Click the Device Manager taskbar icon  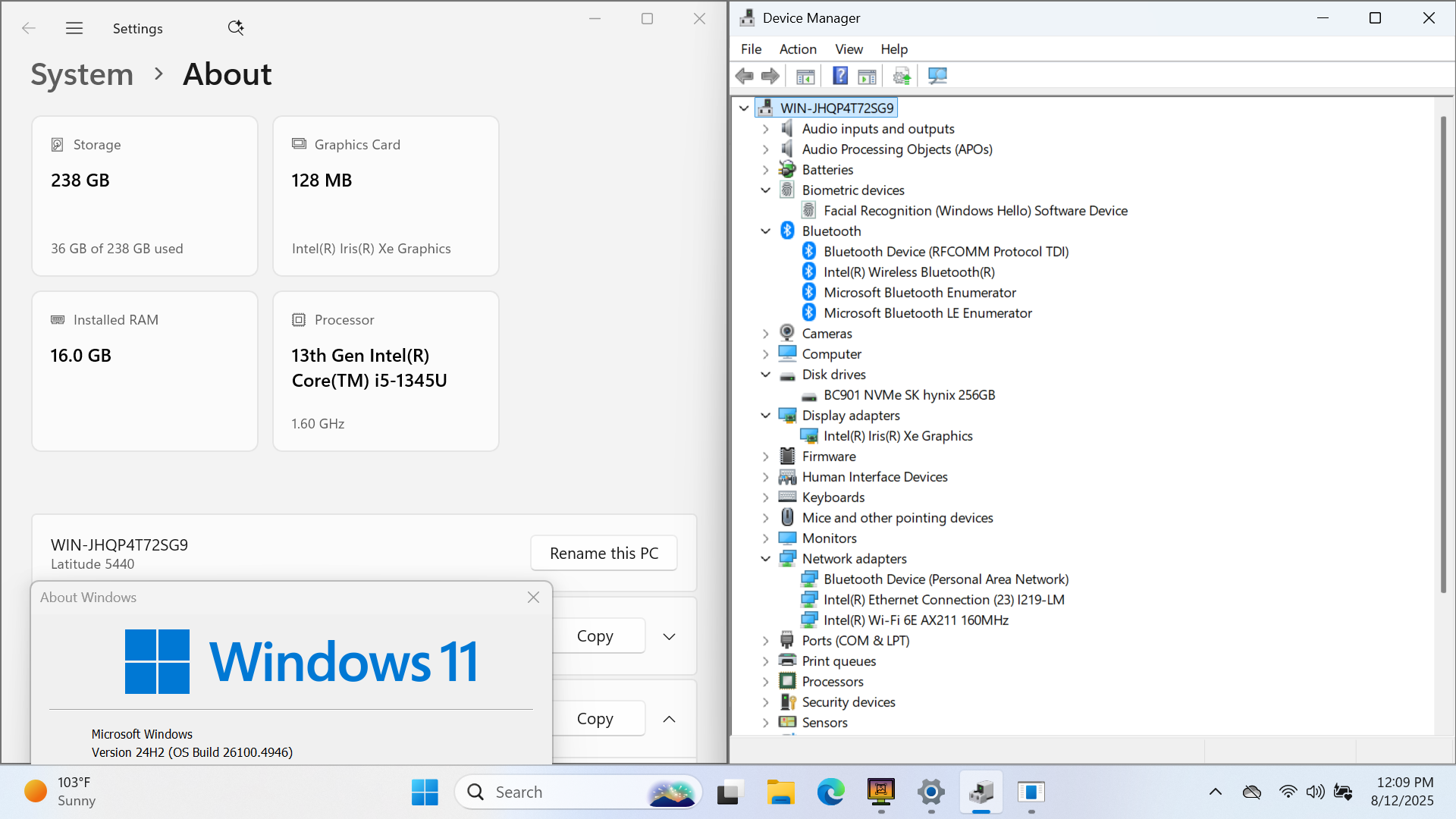click(981, 792)
